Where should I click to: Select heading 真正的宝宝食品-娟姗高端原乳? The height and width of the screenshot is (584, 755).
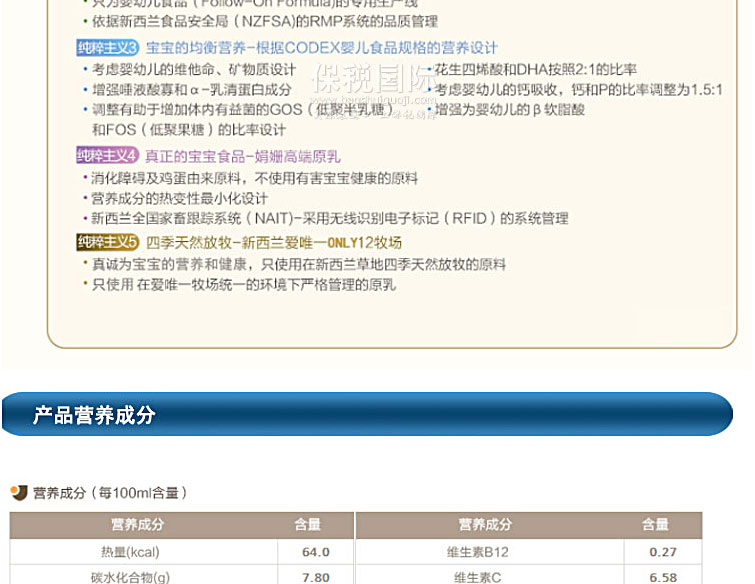(x=242, y=156)
